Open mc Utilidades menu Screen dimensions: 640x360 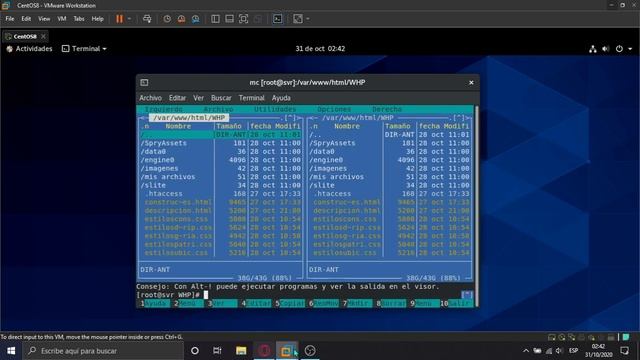click(275, 109)
